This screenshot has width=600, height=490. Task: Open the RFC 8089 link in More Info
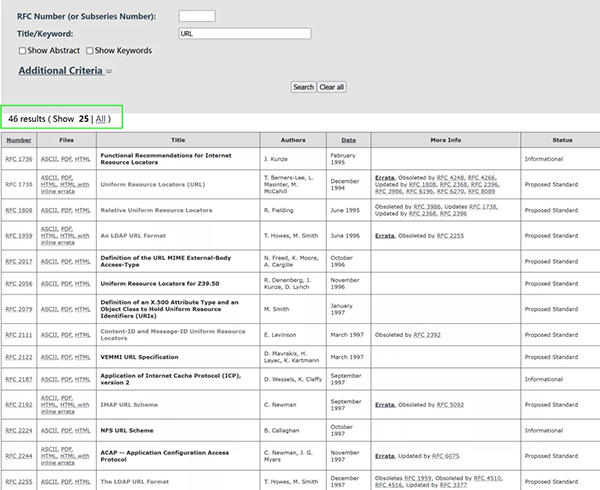(x=481, y=191)
